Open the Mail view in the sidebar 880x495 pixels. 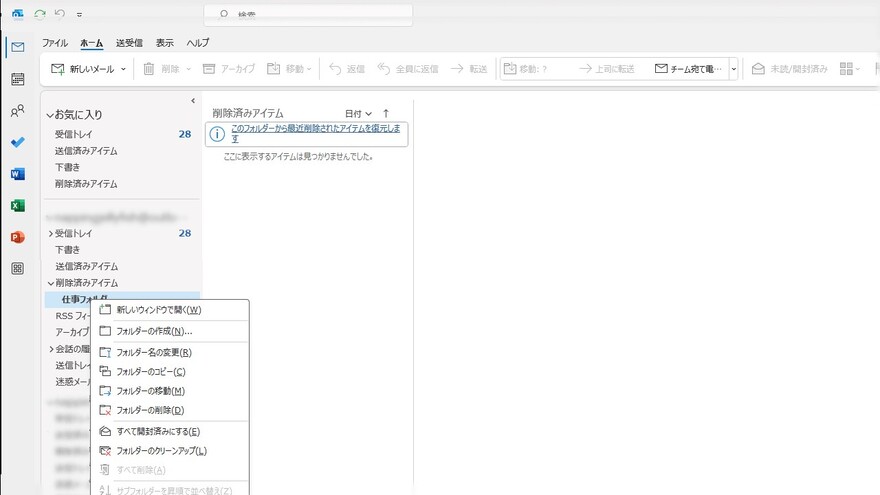tap(17, 47)
